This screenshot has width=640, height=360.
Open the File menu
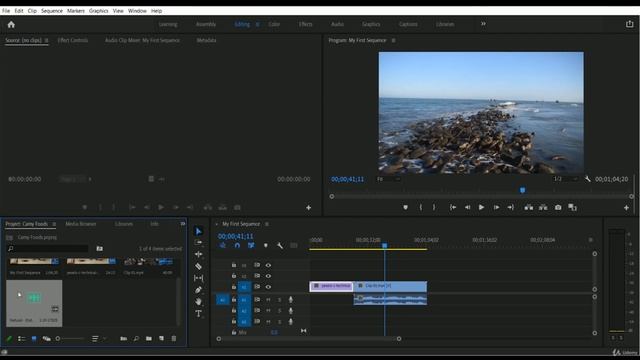point(6,11)
